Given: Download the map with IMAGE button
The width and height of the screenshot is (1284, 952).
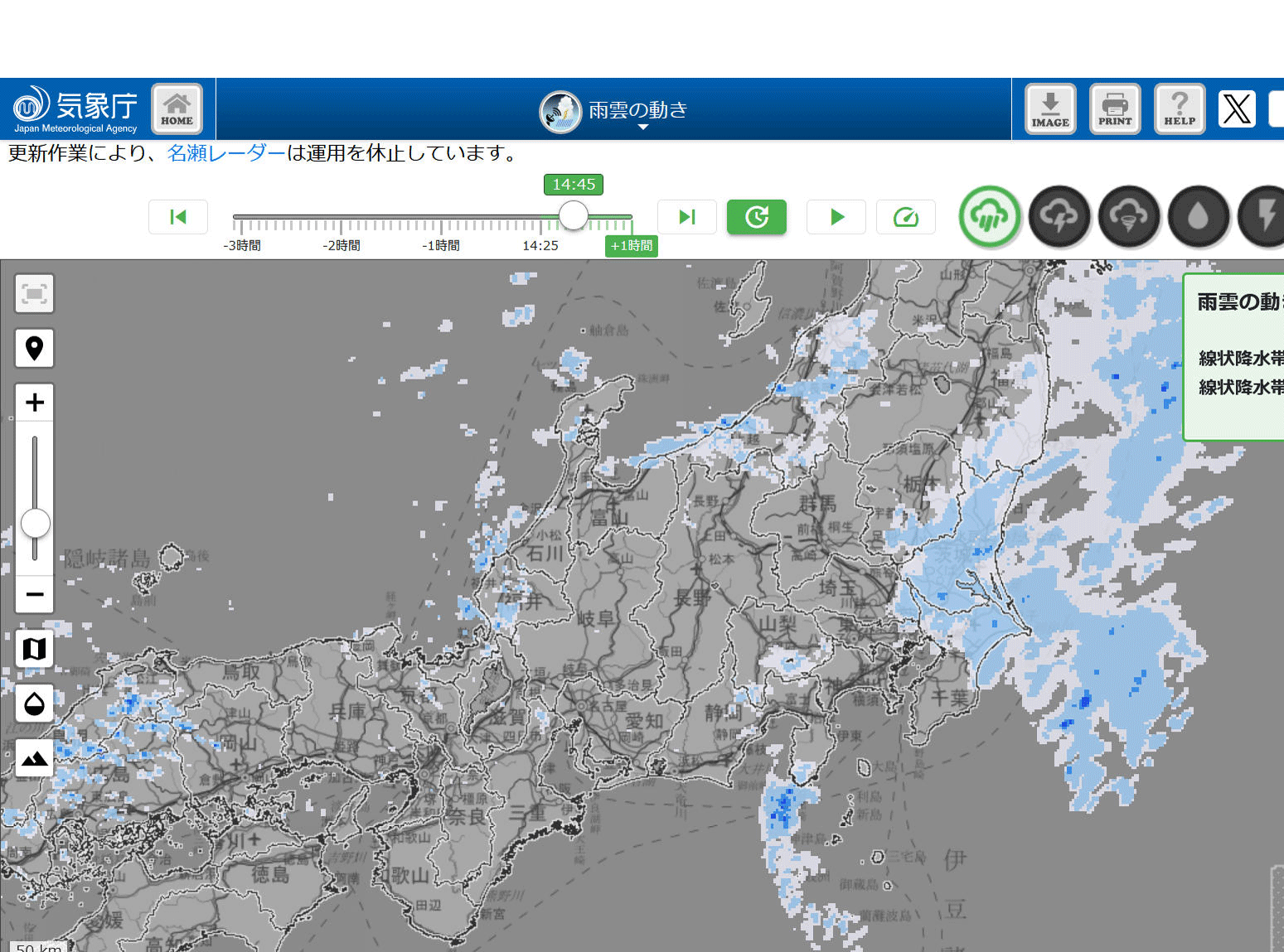Looking at the screenshot, I should (1050, 109).
